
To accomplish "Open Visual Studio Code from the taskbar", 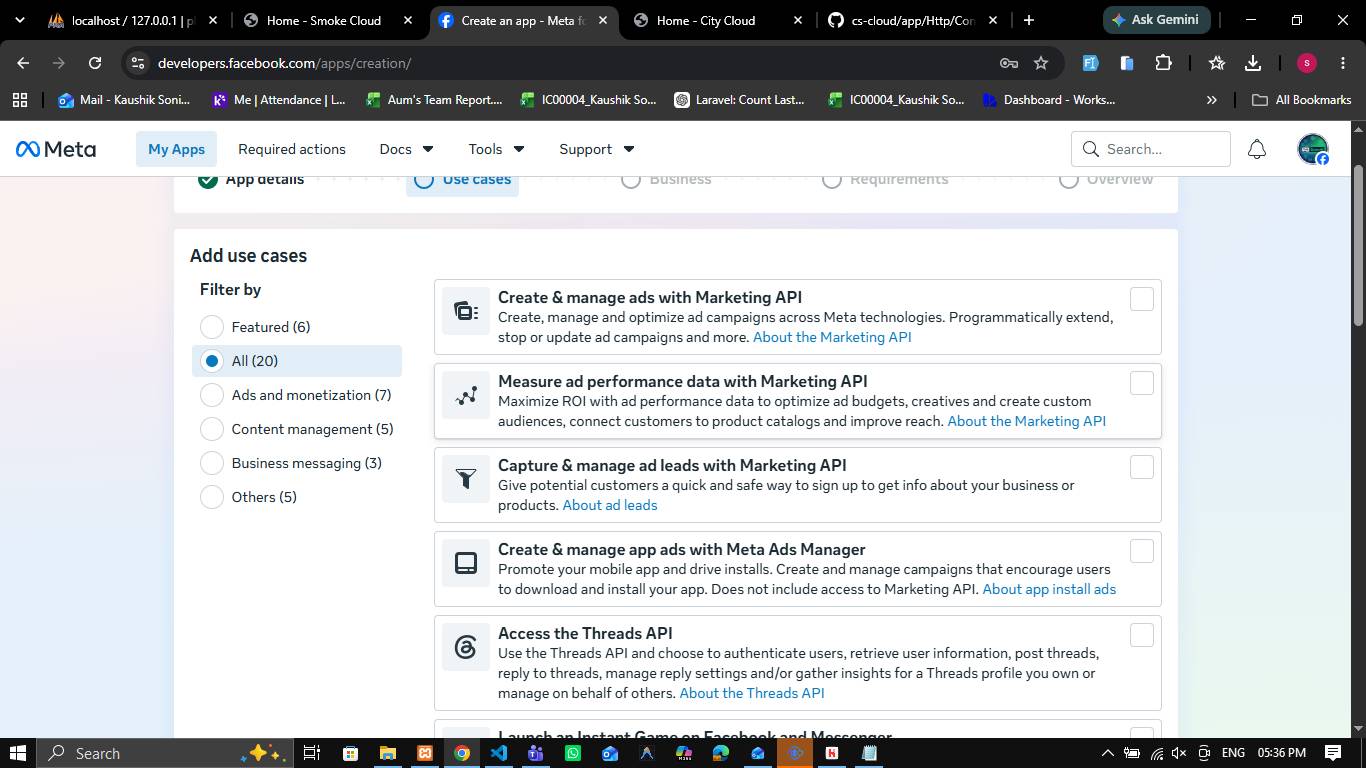I will coord(498,753).
